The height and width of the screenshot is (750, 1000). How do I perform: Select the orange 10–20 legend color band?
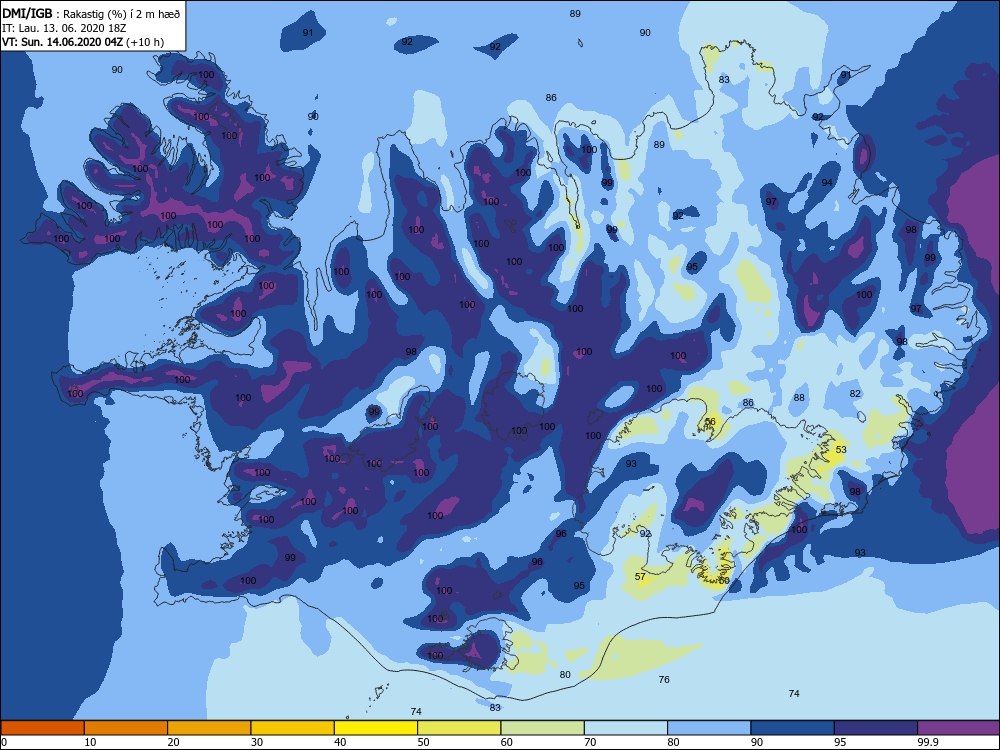click(x=126, y=728)
